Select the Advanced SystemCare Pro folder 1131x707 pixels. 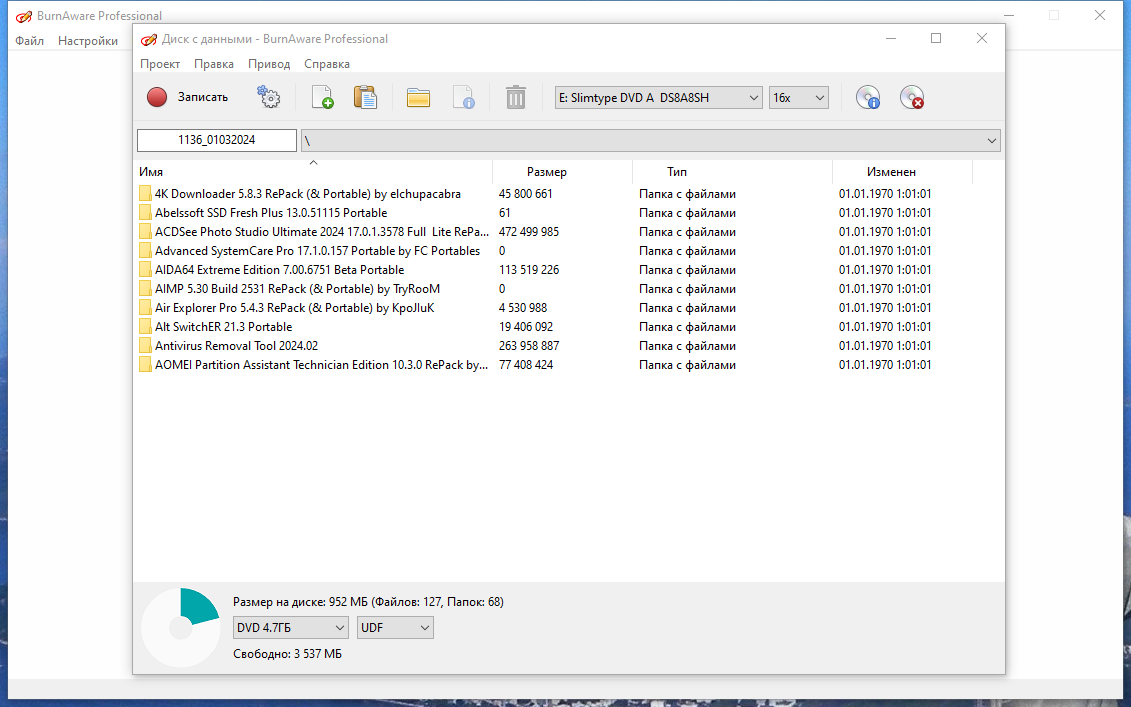(x=317, y=250)
